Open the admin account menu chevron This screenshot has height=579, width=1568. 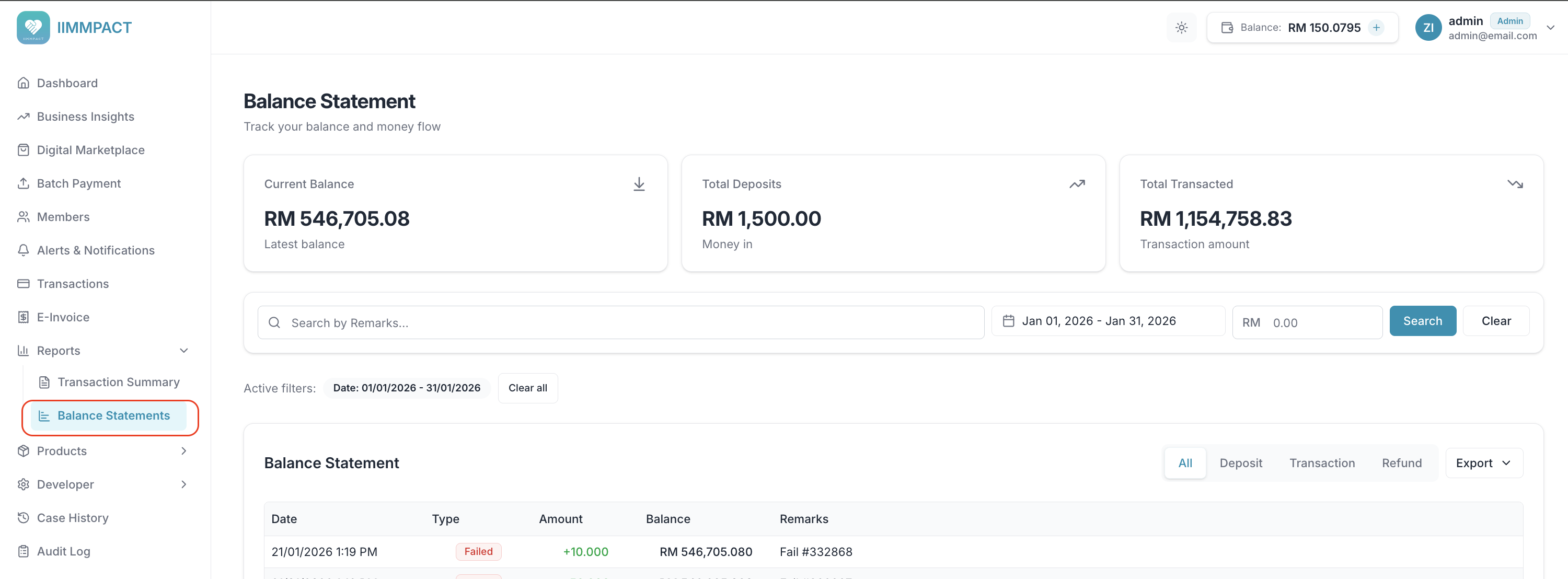click(x=1550, y=27)
